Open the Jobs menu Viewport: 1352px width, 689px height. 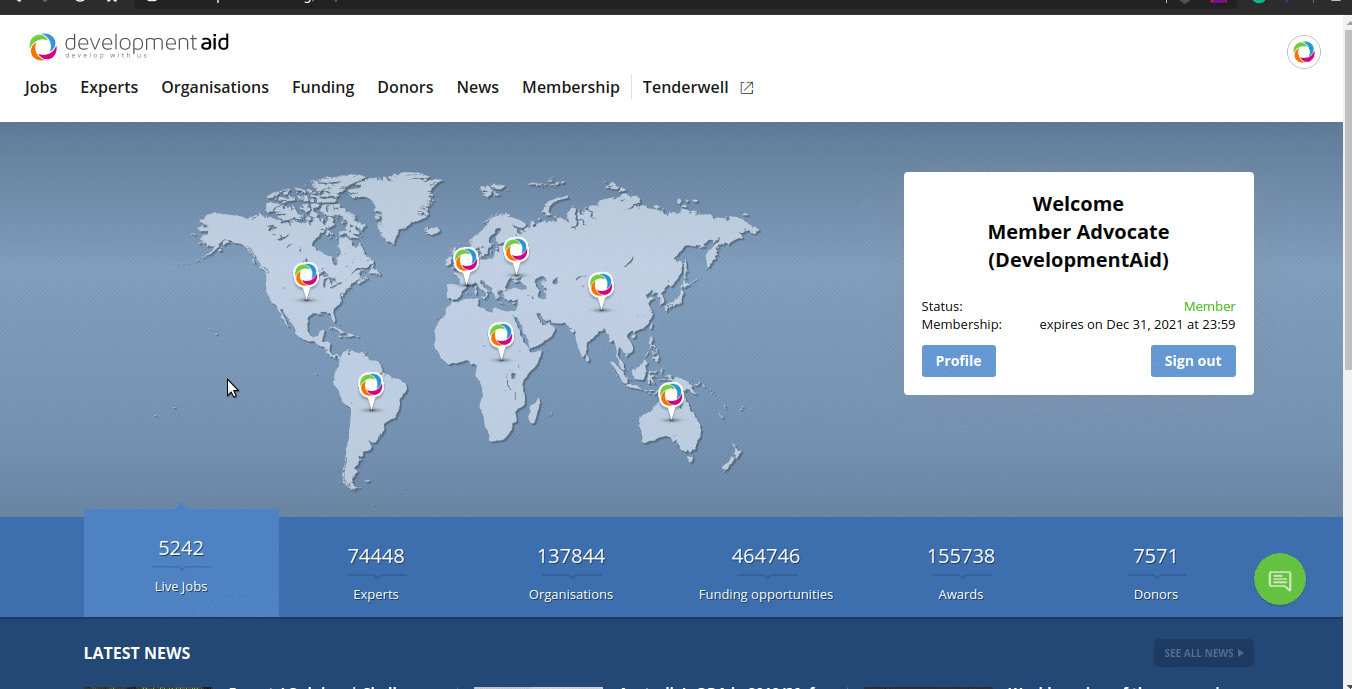click(x=41, y=88)
